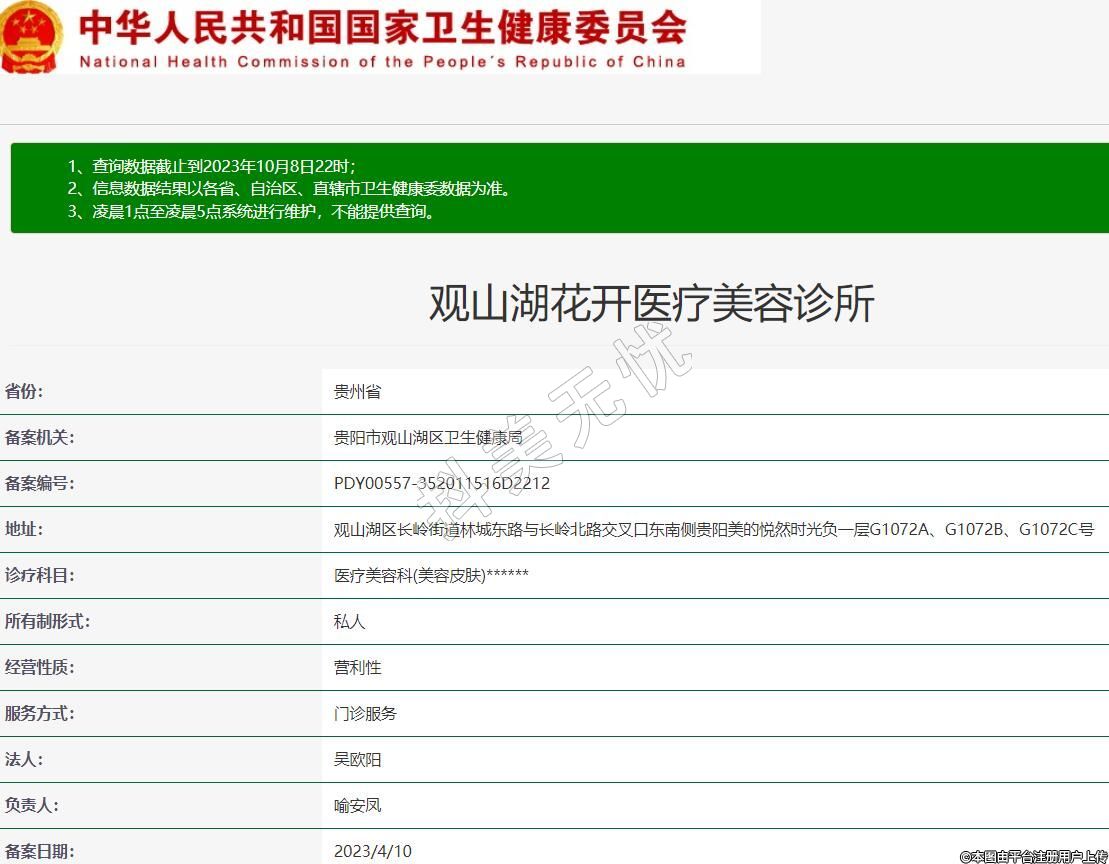Viewport: 1109px width, 864px height.
Task: Click the notice line about the data cutoff time
Action: tap(212, 166)
